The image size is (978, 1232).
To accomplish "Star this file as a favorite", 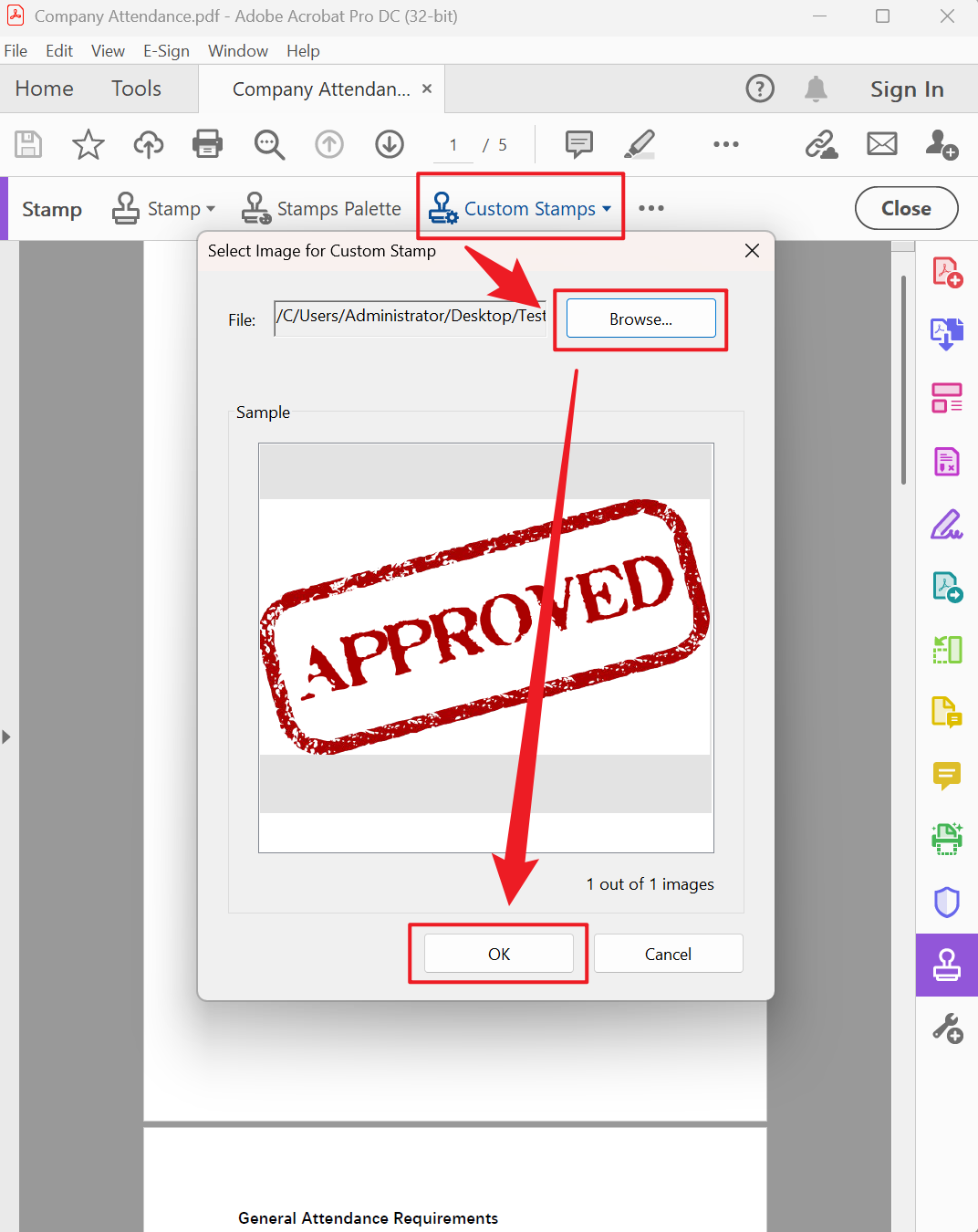I will tap(88, 144).
